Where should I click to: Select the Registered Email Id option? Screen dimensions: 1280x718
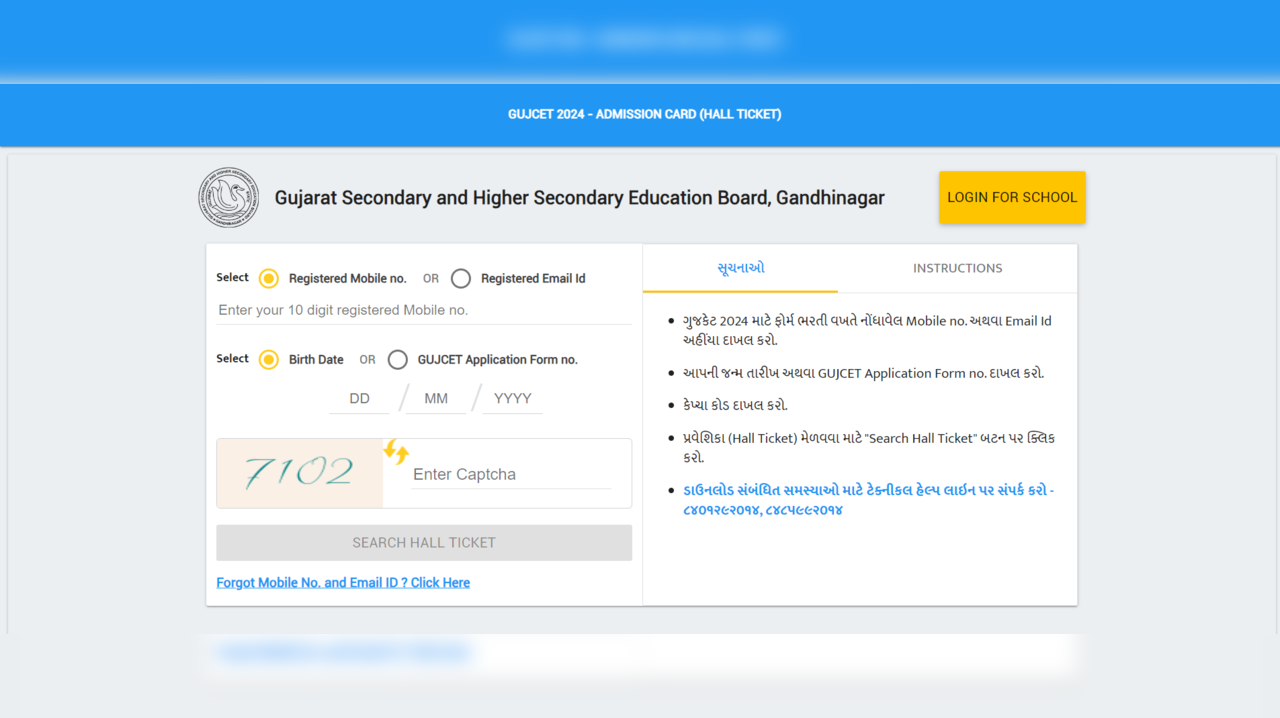pos(460,278)
